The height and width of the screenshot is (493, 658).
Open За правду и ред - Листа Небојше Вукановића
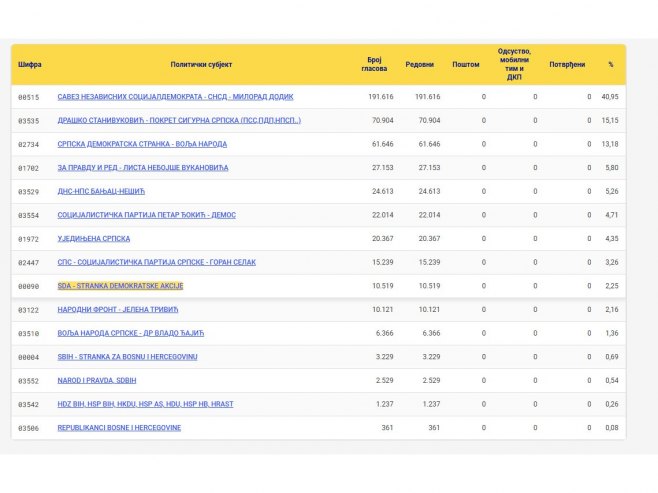[x=143, y=168]
